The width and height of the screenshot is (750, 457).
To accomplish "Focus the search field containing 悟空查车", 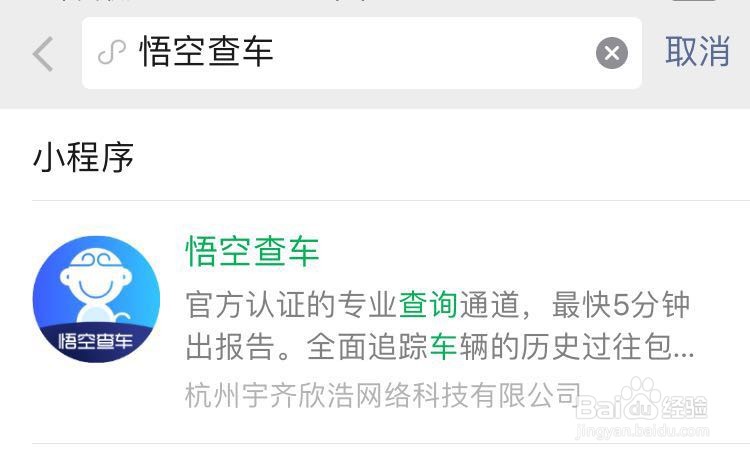I will pos(362,53).
